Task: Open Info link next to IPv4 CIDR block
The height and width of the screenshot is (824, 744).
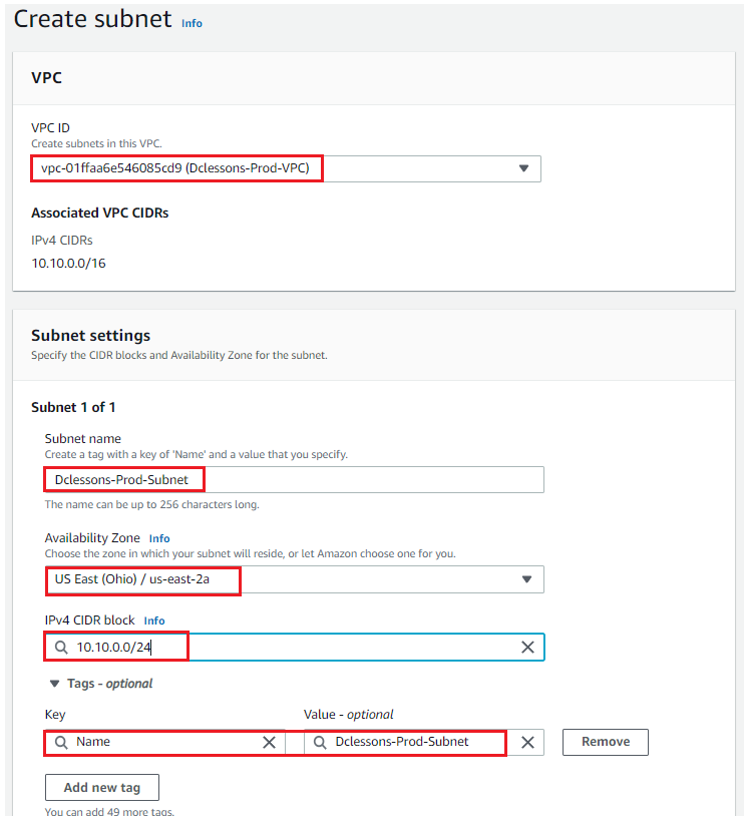Action: click(154, 621)
